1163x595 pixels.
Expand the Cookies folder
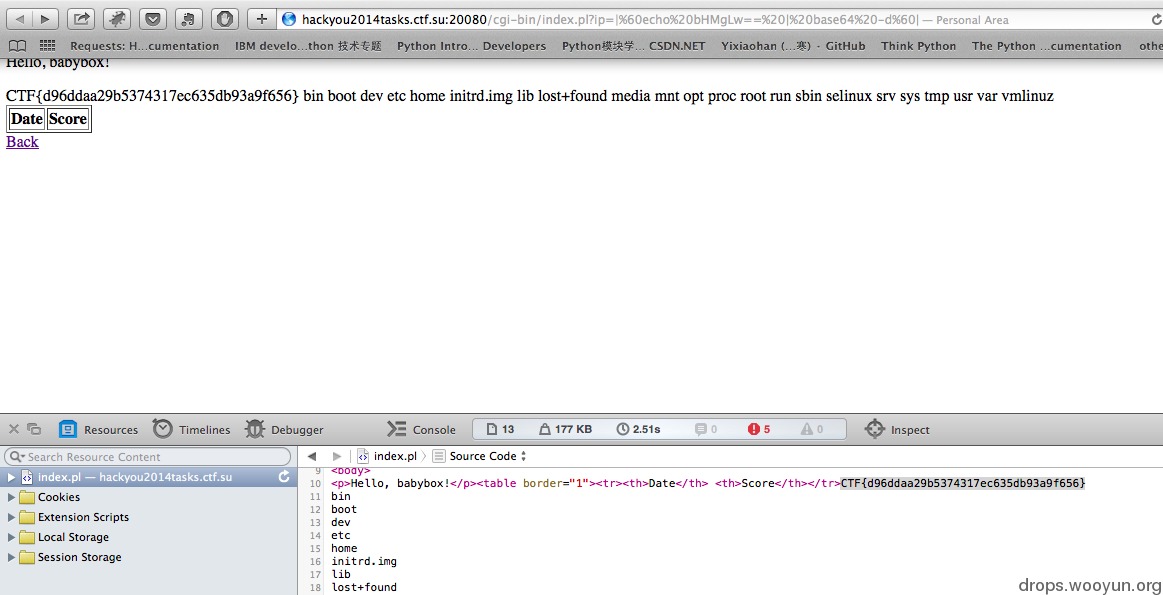[11, 497]
